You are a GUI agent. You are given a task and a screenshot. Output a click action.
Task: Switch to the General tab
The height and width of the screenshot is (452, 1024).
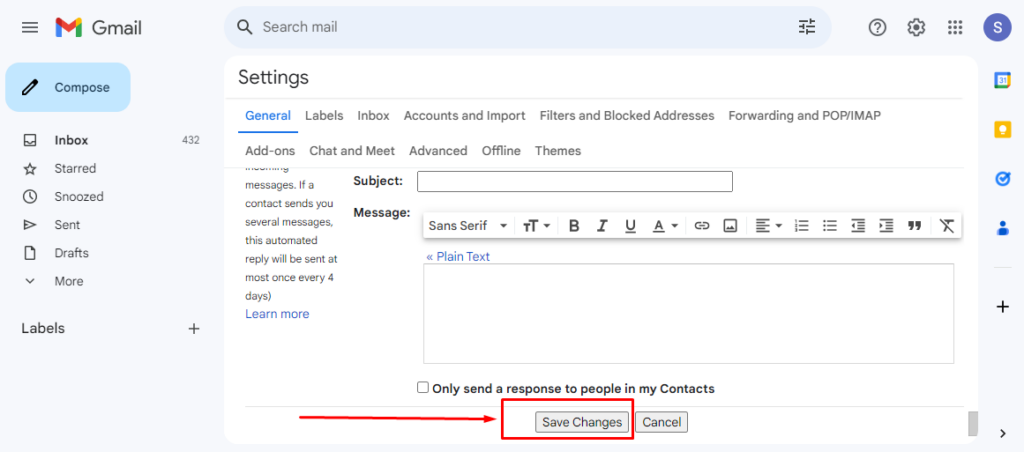point(268,116)
